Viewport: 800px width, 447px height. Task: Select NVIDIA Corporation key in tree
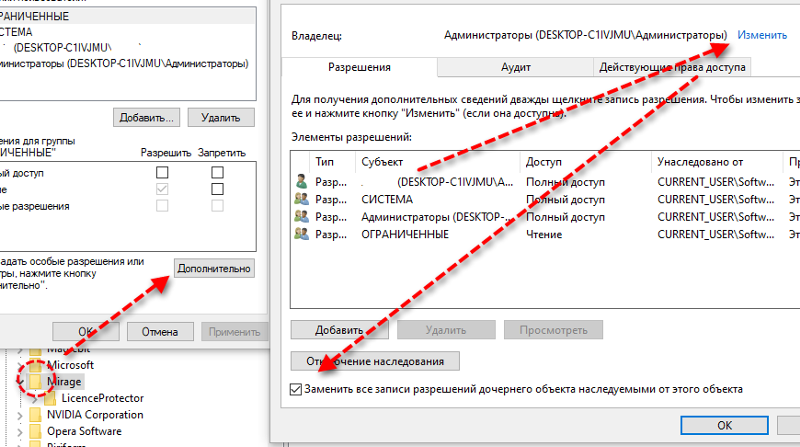pyautogui.click(x=95, y=415)
